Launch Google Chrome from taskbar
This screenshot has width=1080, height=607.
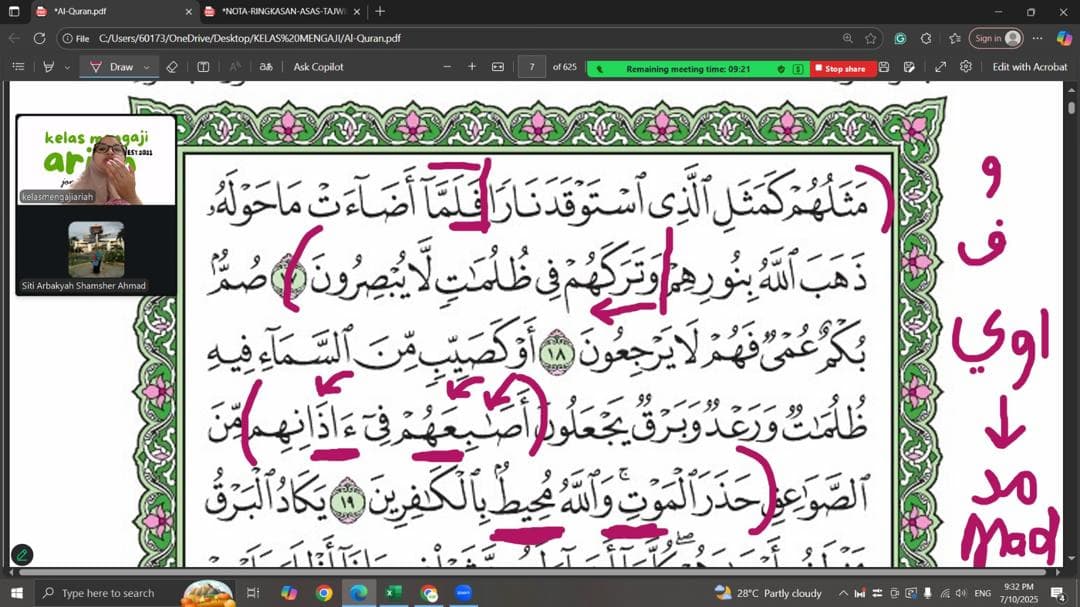tap(324, 593)
